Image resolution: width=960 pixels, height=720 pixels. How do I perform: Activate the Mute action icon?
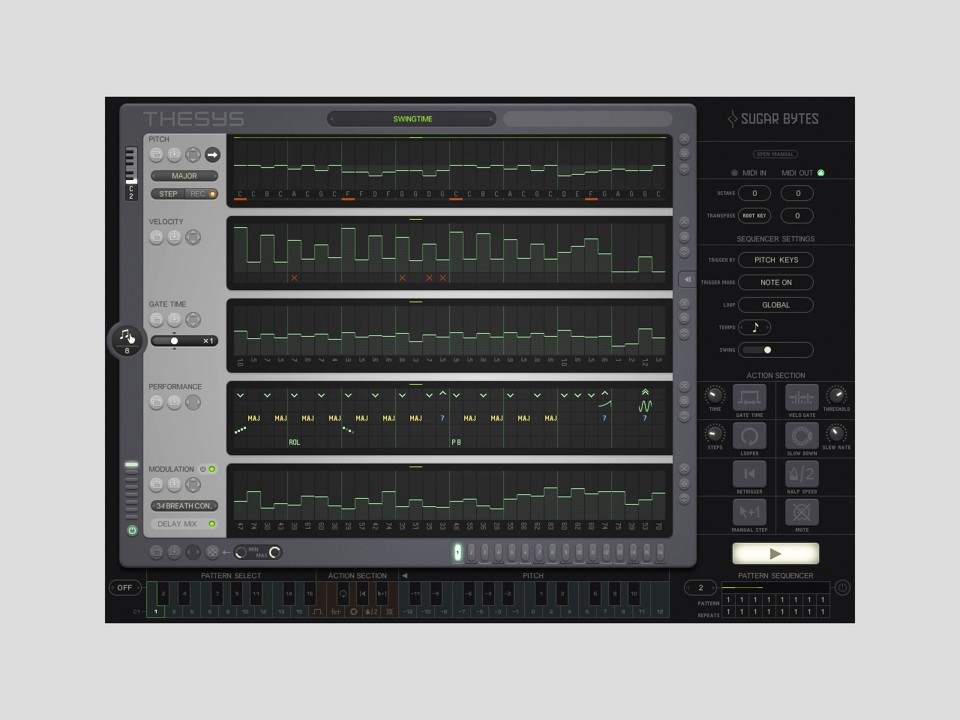coord(801,512)
